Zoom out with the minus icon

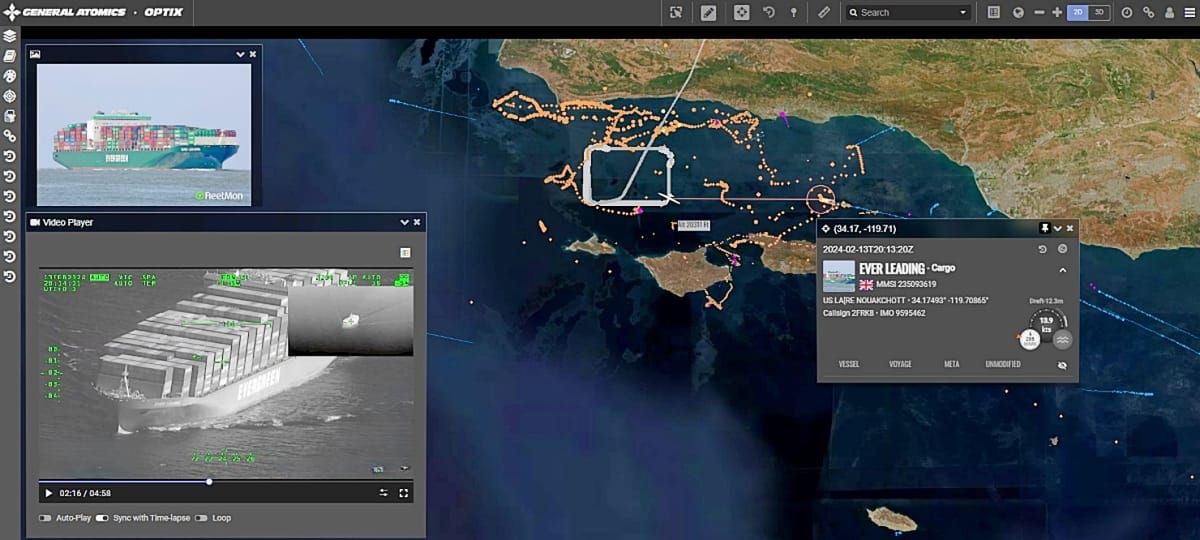1039,12
